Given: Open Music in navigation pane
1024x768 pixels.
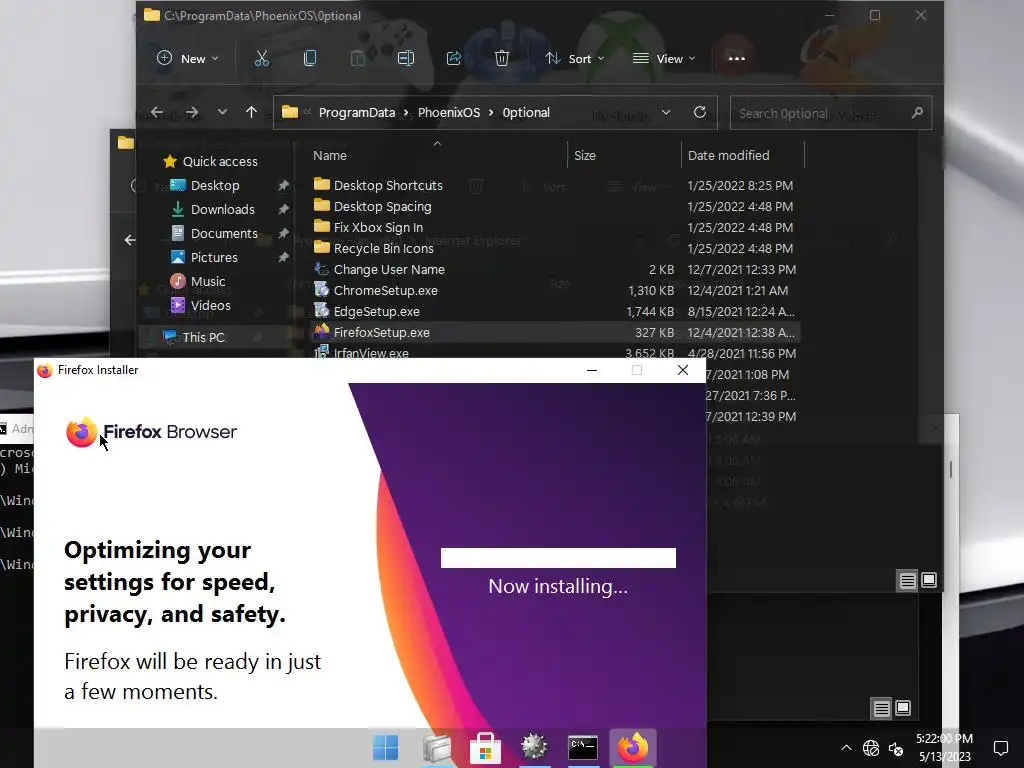Looking at the screenshot, I should click(x=208, y=281).
